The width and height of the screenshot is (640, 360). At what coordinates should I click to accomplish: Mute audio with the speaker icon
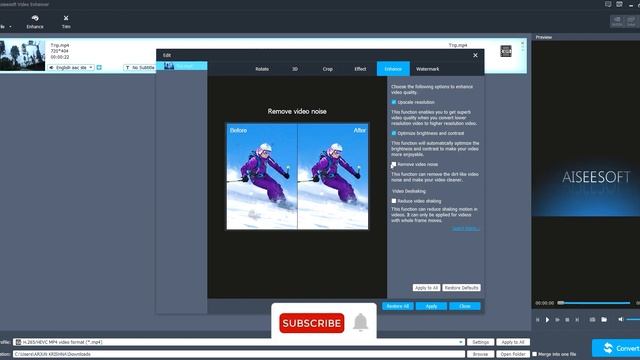pyautogui.click(x=620, y=319)
